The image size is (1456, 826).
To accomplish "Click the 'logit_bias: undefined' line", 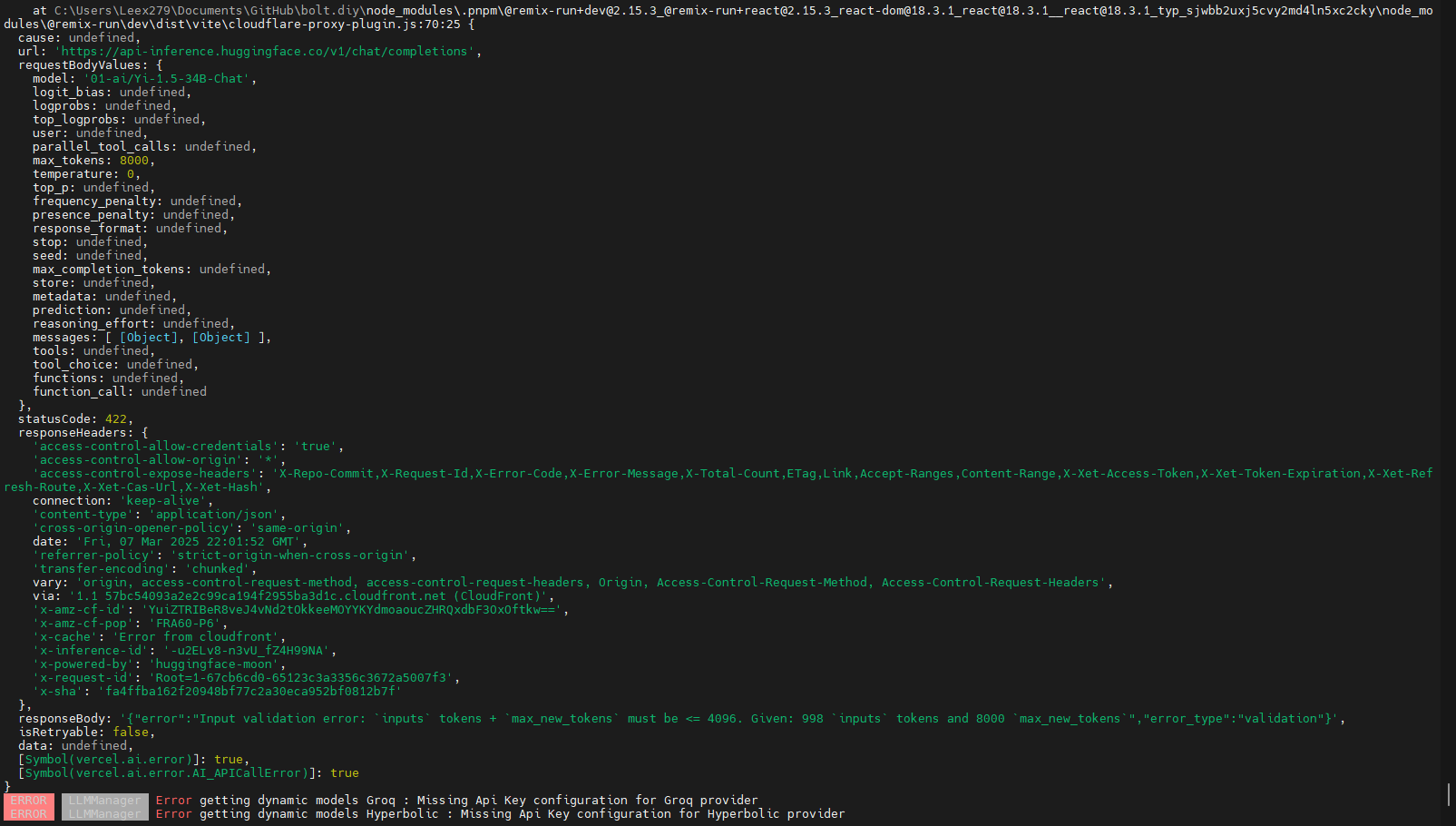I will click(112, 93).
